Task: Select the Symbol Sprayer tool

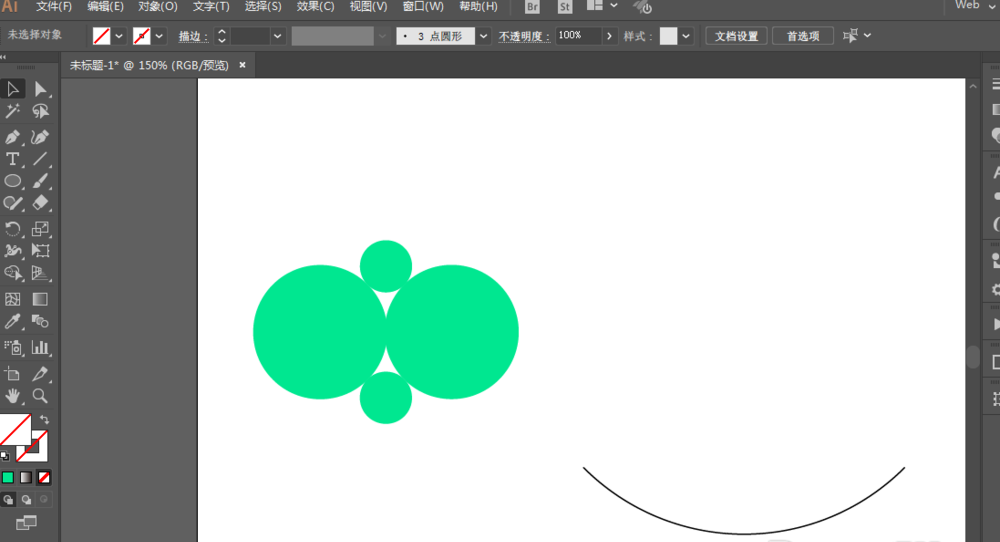Action: [x=13, y=348]
